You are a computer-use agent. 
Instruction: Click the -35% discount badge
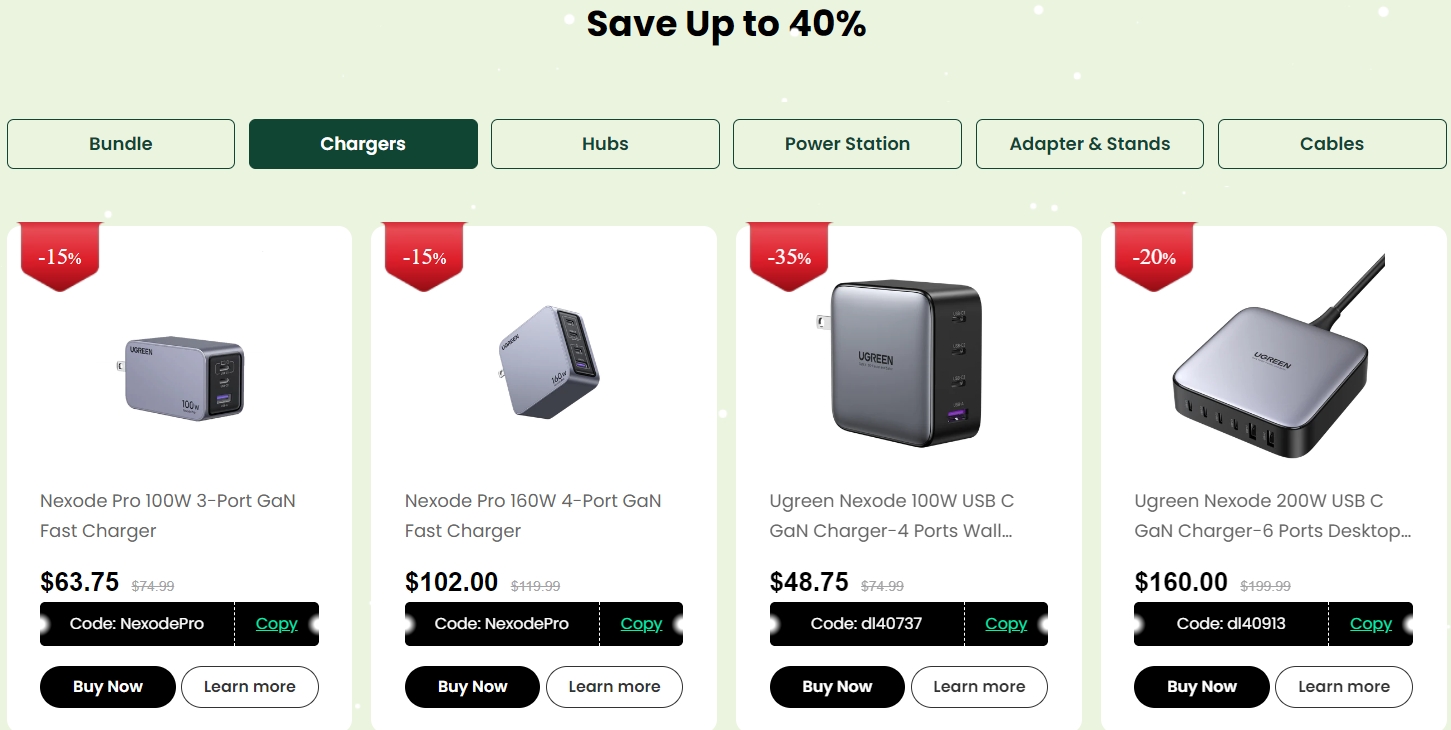(x=789, y=257)
